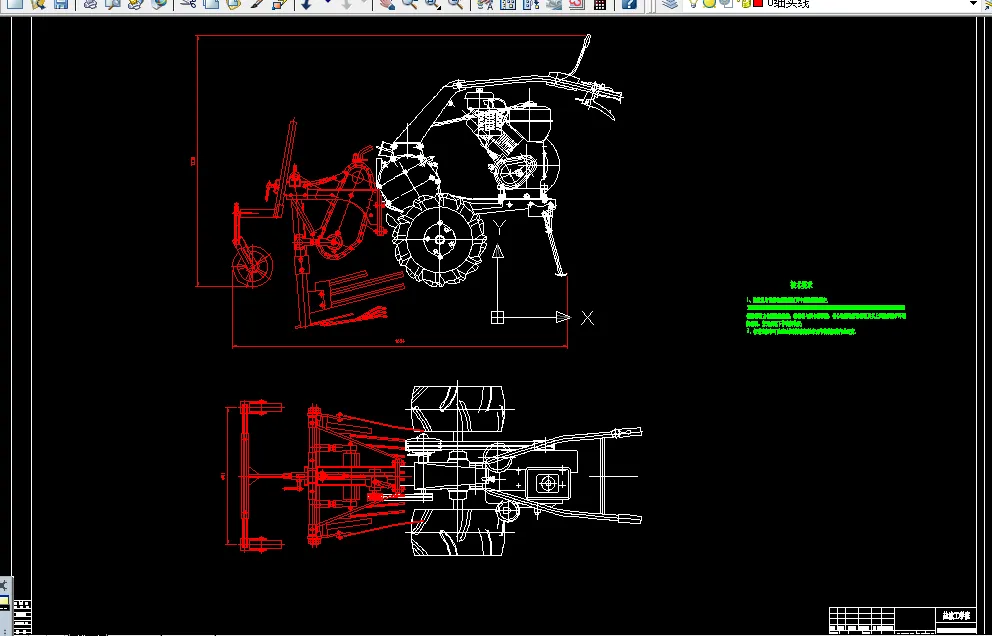This screenshot has width=992, height=636.
Task: Click the Publish icon in toolbar
Action: pyautogui.click(x=136, y=4)
